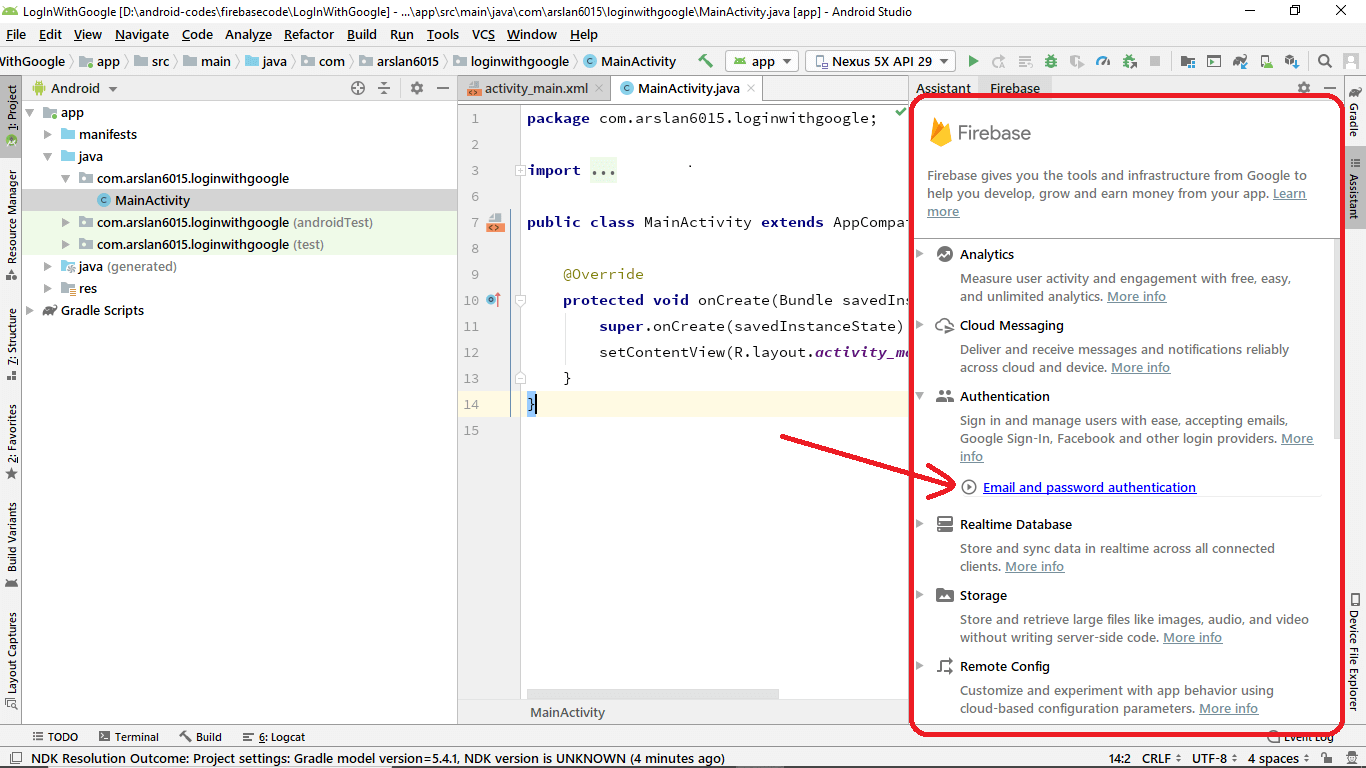Open the Refactor menu
The height and width of the screenshot is (768, 1366).
click(308, 34)
